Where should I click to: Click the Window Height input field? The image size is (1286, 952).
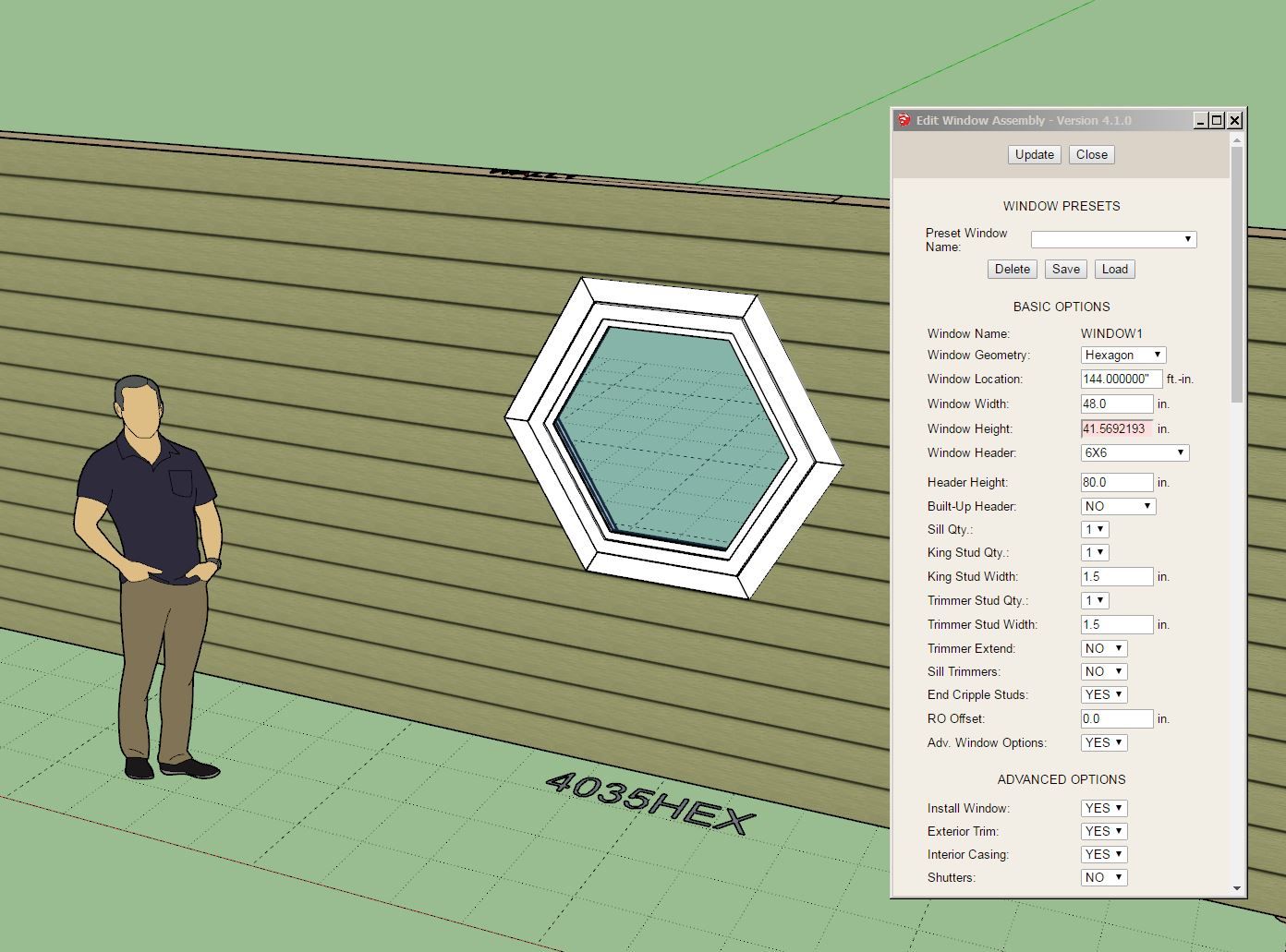tap(1117, 428)
